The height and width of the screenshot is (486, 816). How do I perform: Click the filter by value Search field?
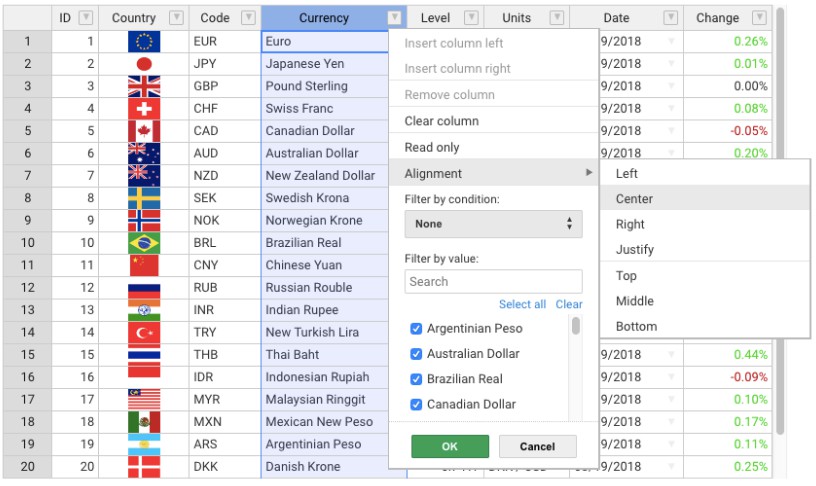click(x=493, y=281)
